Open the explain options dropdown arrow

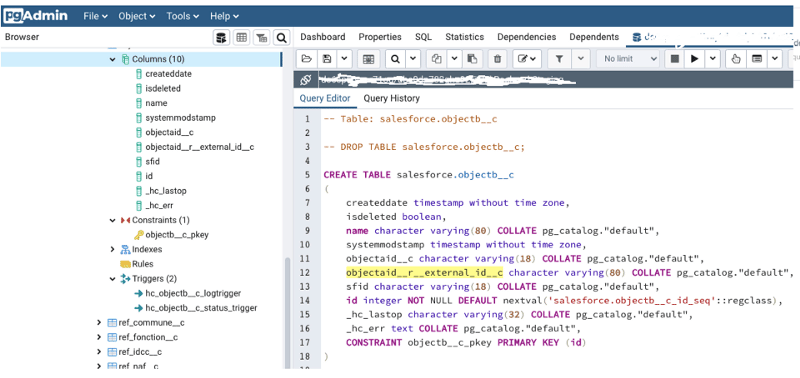[x=775, y=59]
